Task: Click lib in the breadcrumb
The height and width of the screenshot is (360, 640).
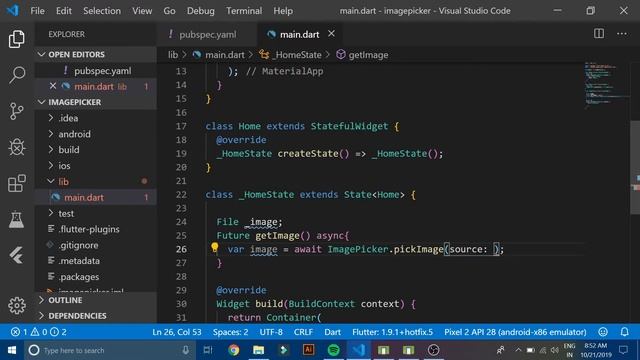Action: (173, 55)
